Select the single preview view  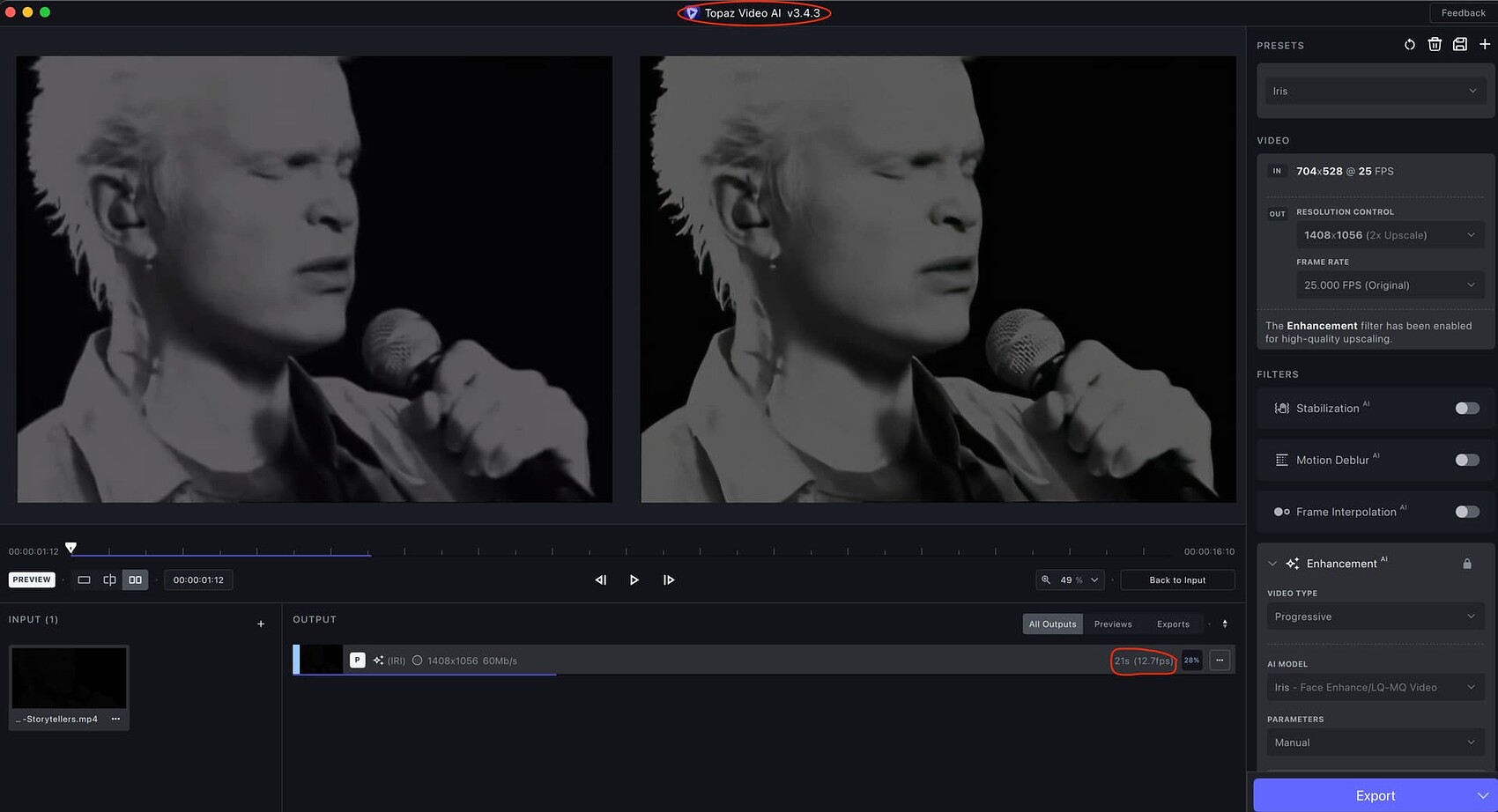coord(84,579)
